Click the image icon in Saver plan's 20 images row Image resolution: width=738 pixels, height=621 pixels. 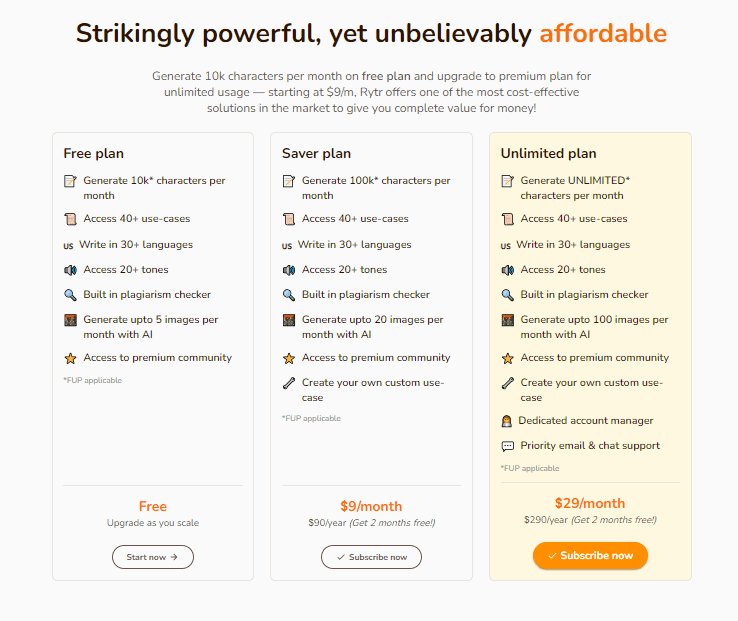(289, 320)
